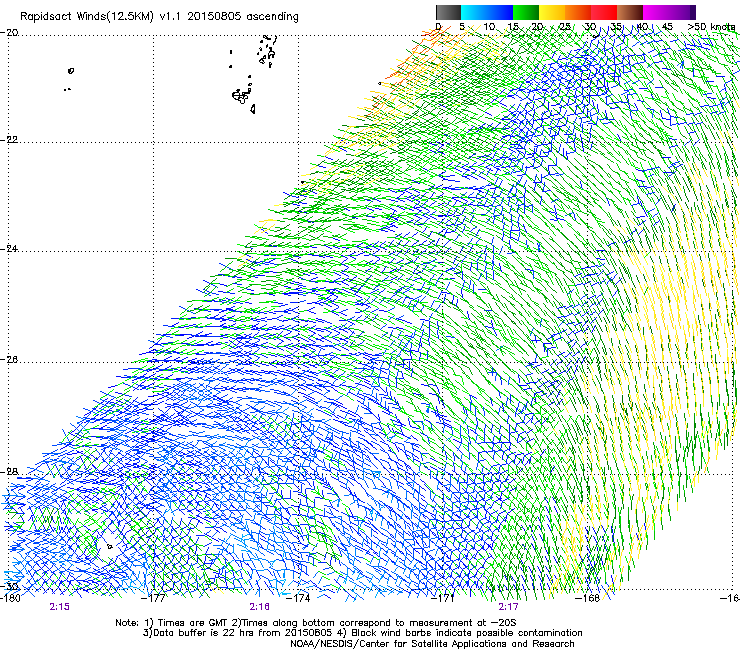Click the -30 latitude axis label
Screen dimensions: 740x650
pos(9,586)
